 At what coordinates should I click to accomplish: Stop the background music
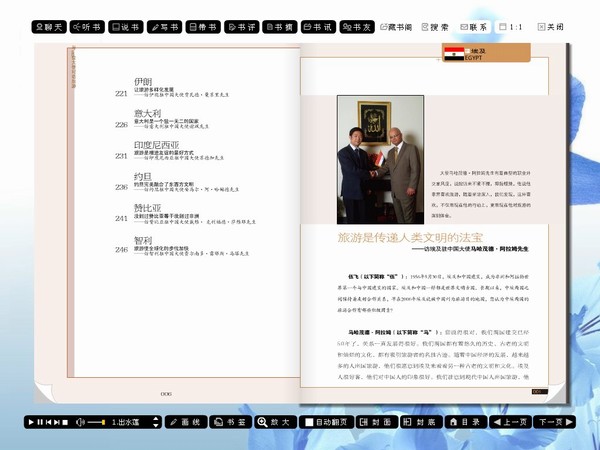[65, 422]
